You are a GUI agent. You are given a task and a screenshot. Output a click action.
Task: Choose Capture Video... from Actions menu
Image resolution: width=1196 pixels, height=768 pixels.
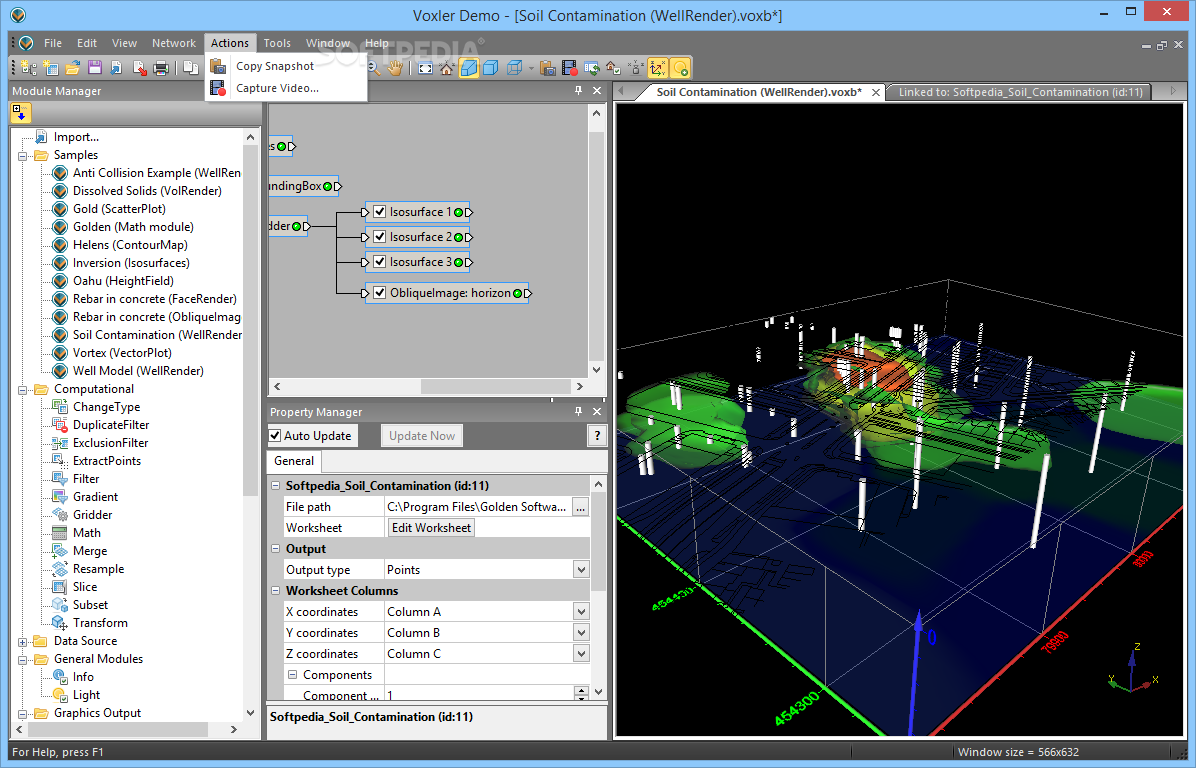[x=286, y=88]
